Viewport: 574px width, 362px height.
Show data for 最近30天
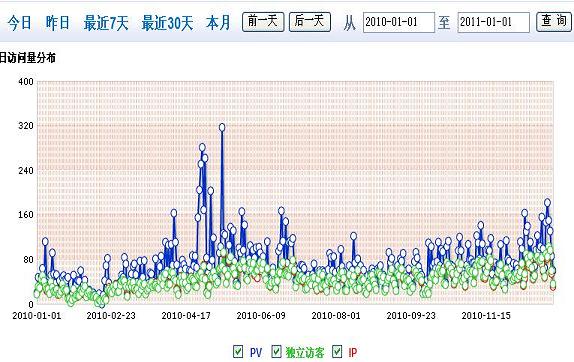[x=167, y=23]
